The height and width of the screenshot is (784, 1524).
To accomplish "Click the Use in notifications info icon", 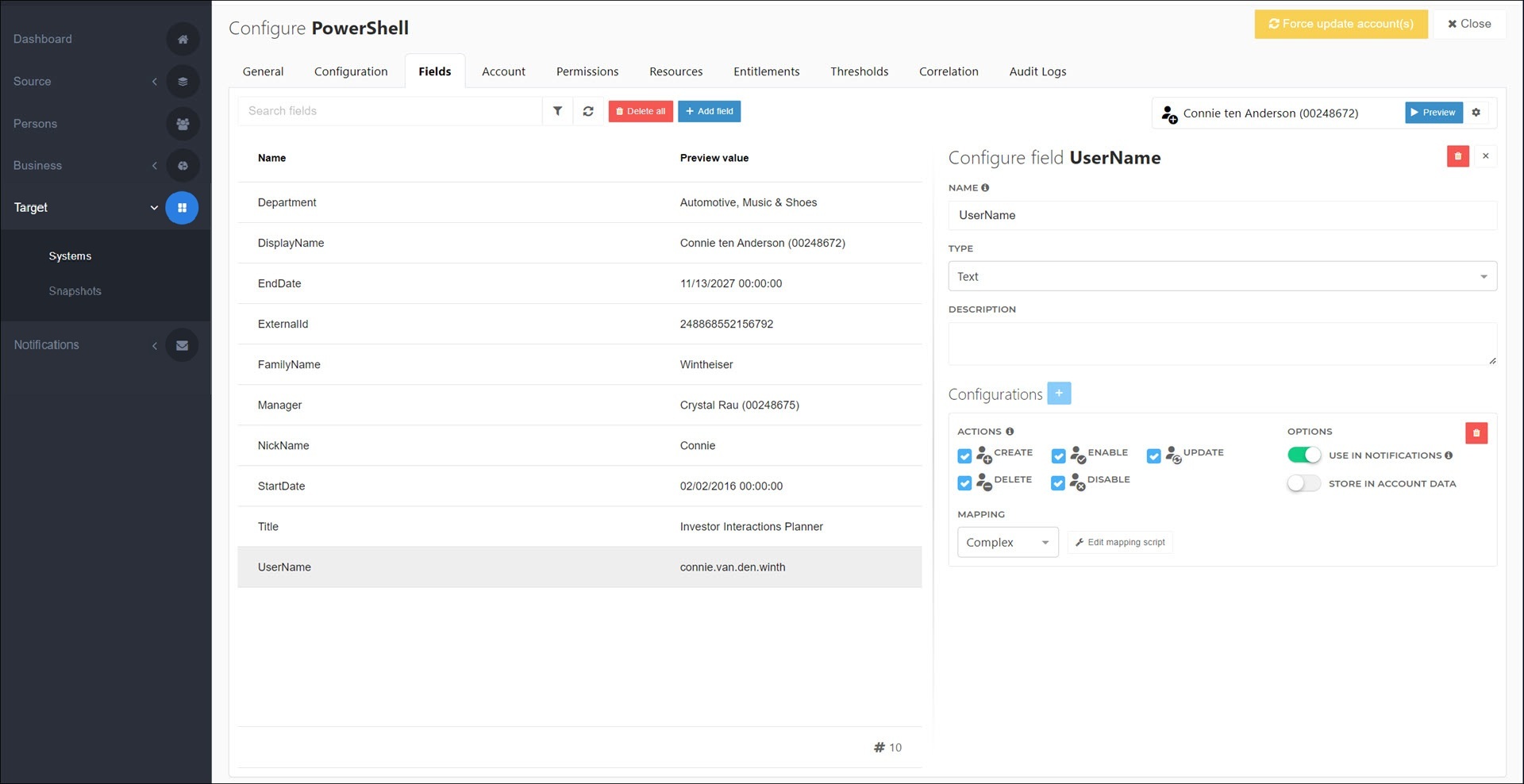I will click(x=1449, y=455).
